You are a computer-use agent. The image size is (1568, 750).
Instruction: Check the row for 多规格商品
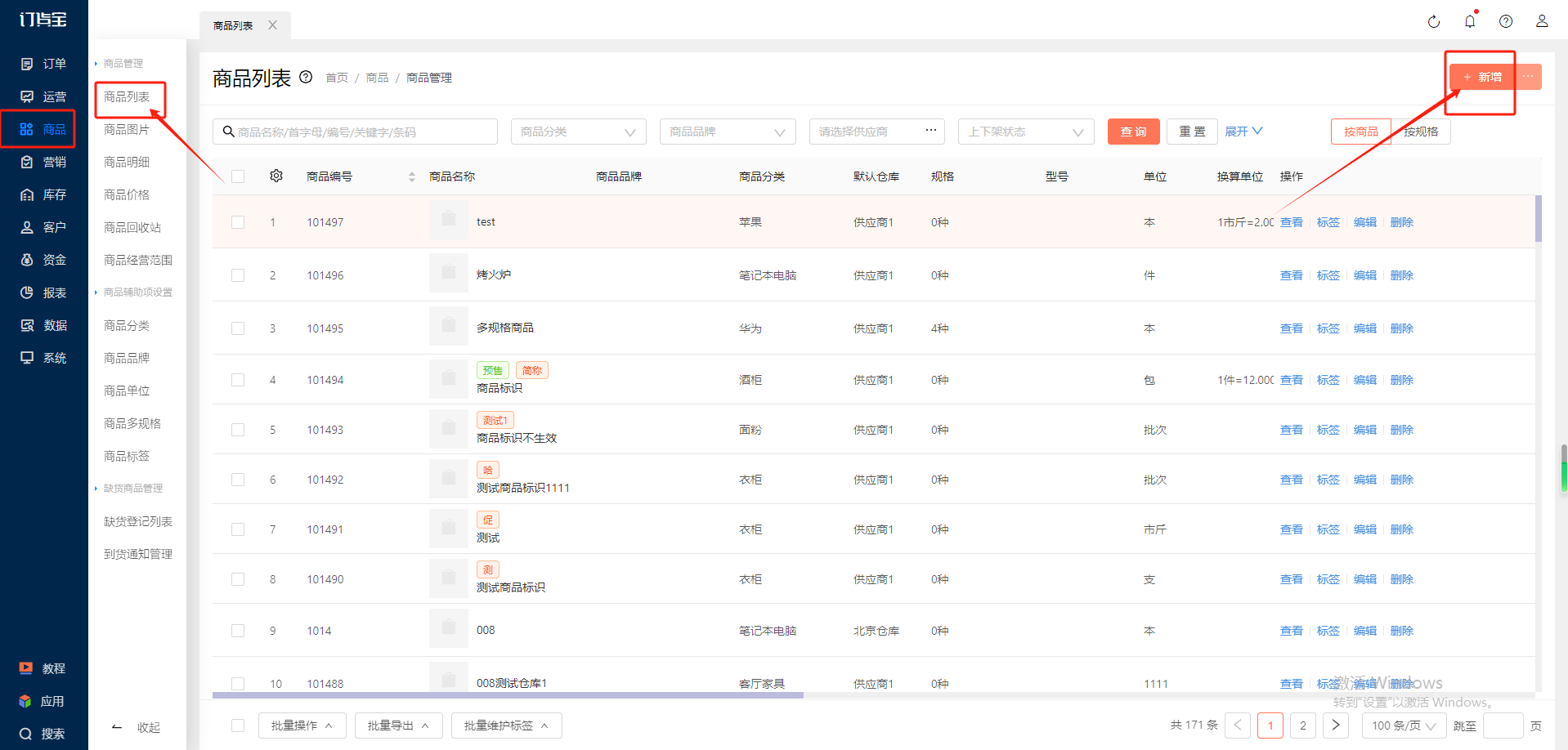[x=238, y=328]
